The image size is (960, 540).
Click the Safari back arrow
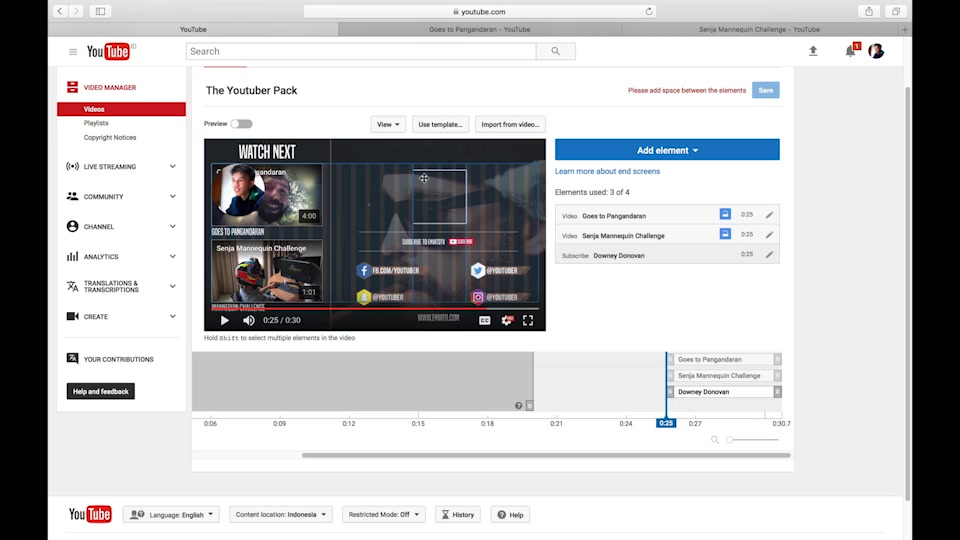pos(60,11)
